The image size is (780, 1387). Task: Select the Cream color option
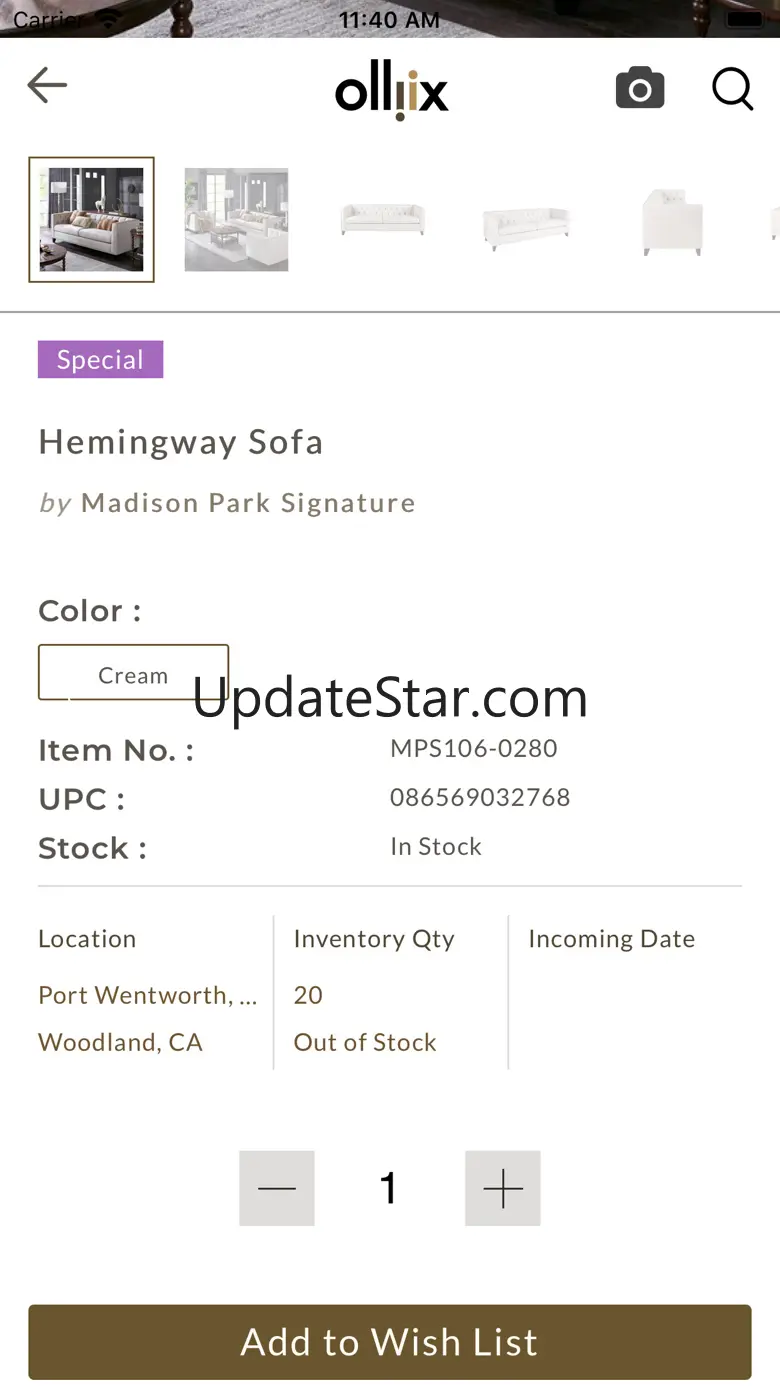tap(133, 673)
